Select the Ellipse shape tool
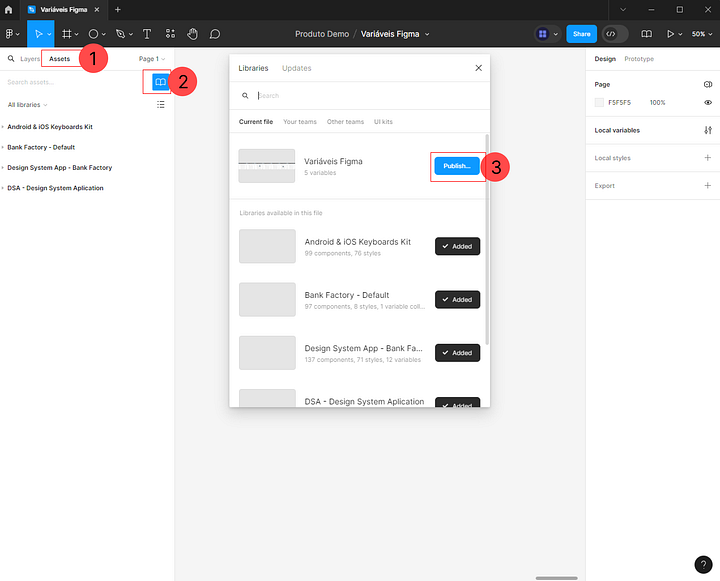This screenshot has width=720, height=581. pos(93,34)
